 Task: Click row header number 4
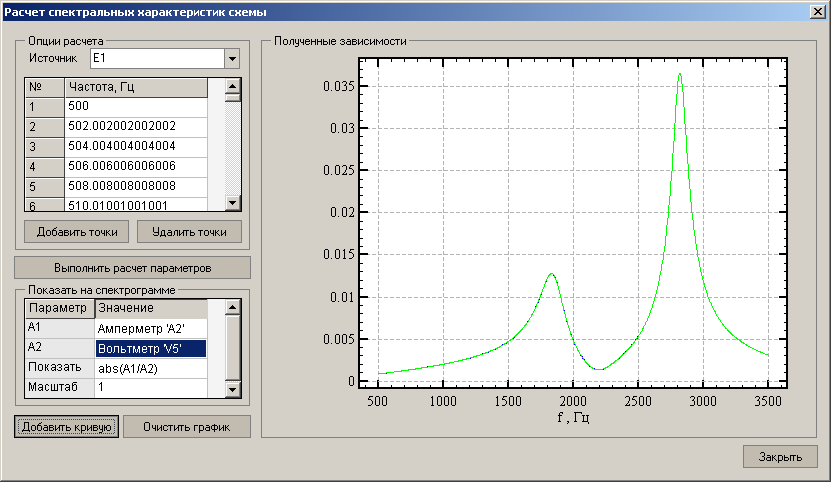pyautogui.click(x=44, y=166)
